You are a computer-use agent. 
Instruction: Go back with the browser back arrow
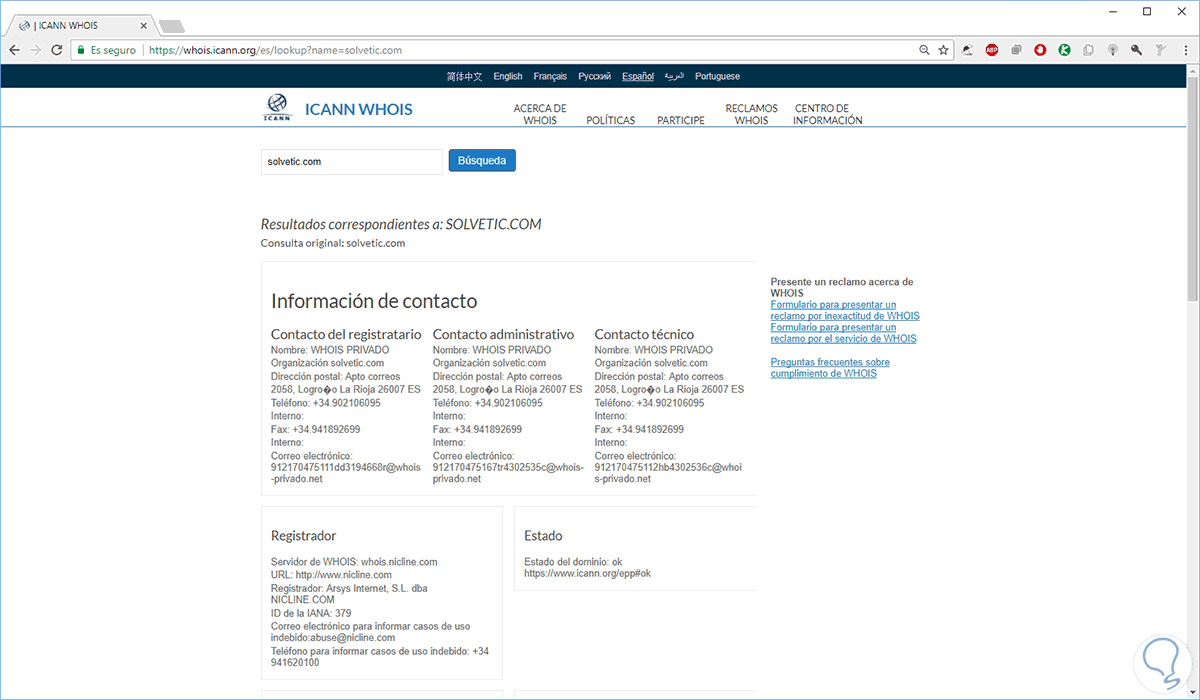(x=14, y=50)
